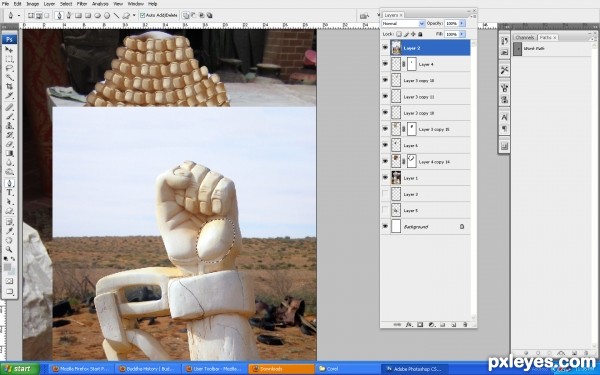Hide the Background layer
This screenshot has width=600, height=375.
tap(385, 226)
